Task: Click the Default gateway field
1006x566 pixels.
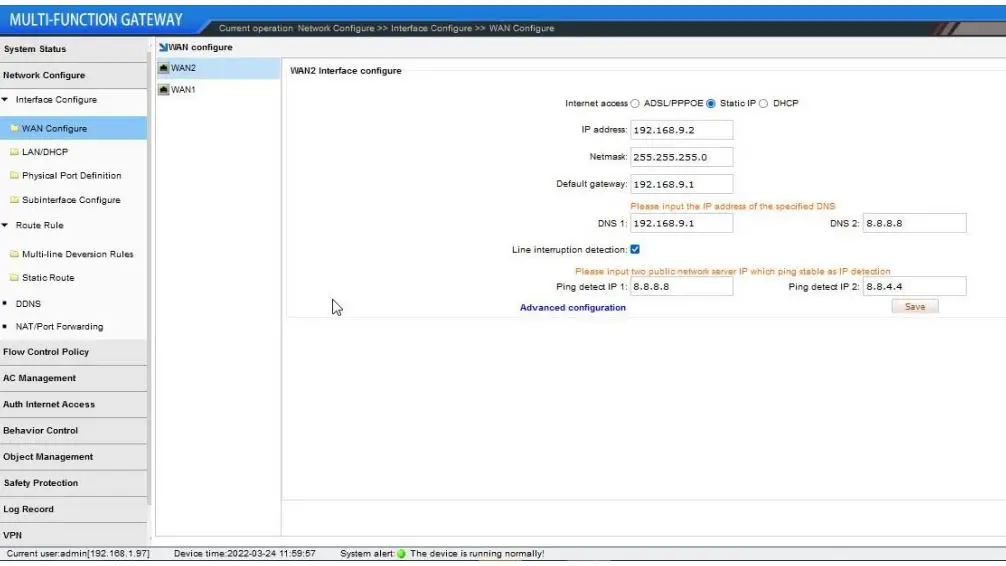Action: [x=681, y=184]
